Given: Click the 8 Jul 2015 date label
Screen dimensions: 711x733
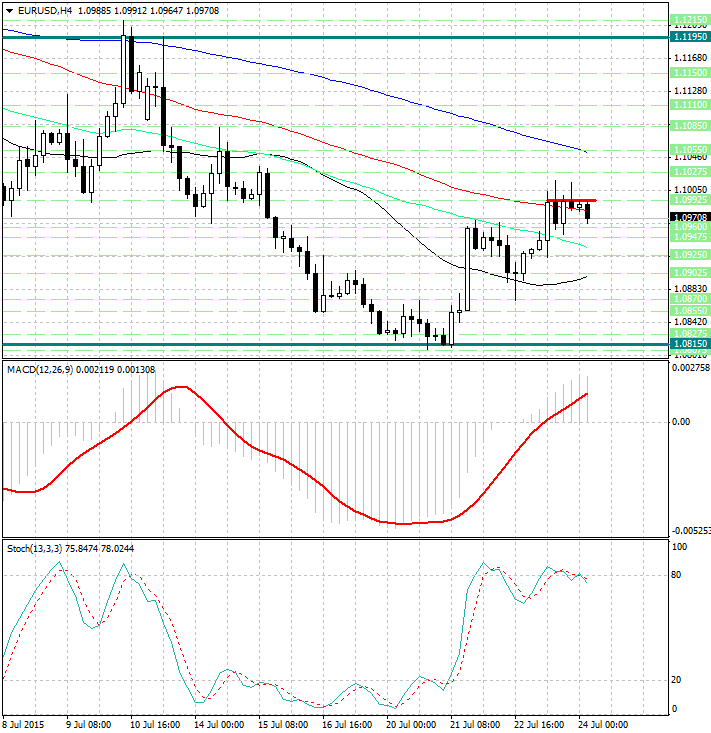Looking at the screenshot, I should coord(23,725).
